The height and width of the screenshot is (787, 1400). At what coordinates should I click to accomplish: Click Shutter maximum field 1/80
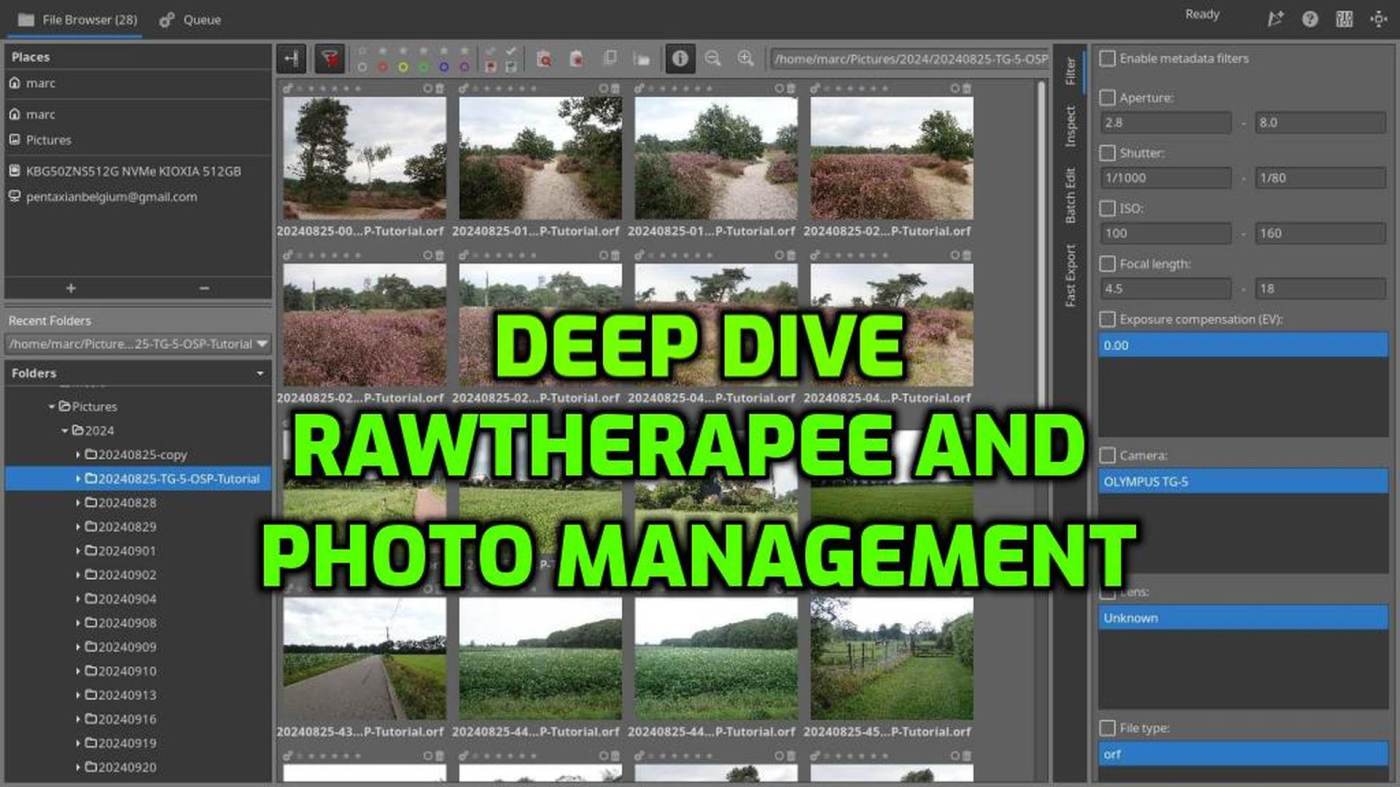tap(1321, 178)
